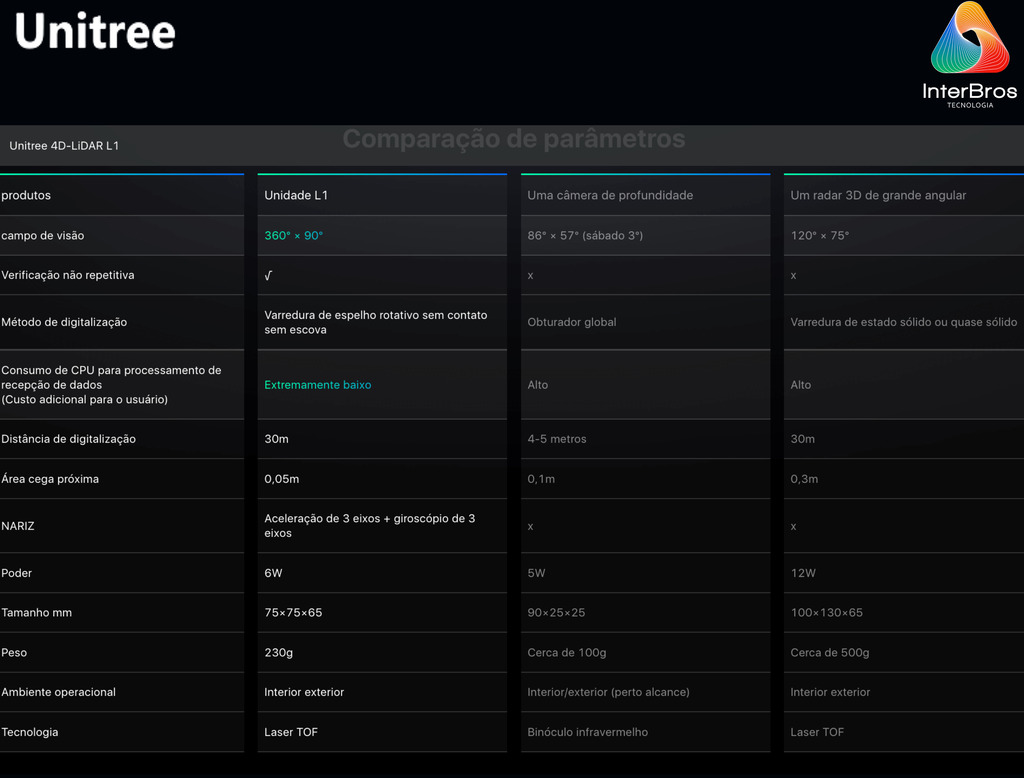Click the '30m' value under Unidade L1
Image resolution: width=1024 pixels, height=778 pixels.
[276, 439]
